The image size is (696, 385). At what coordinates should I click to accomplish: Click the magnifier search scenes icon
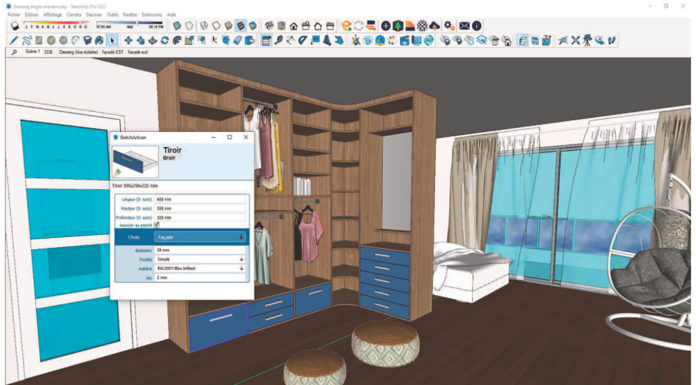14,52
